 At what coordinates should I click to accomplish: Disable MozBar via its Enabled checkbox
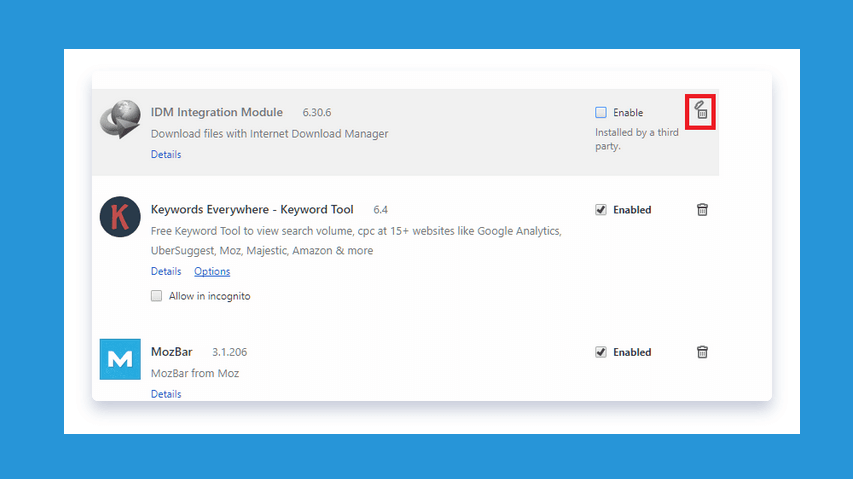pyautogui.click(x=601, y=352)
